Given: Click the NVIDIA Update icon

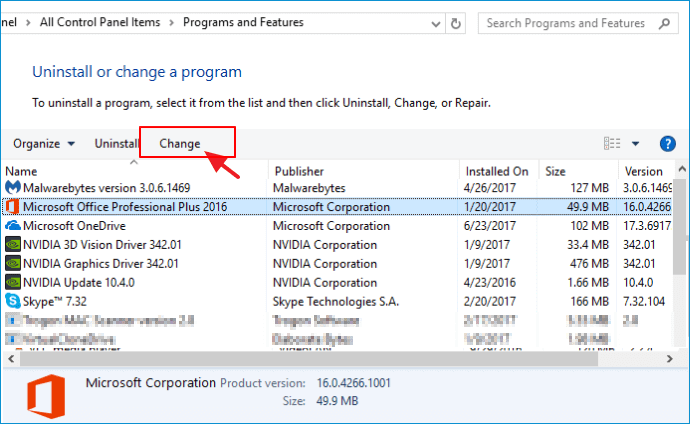Looking at the screenshot, I should (x=13, y=282).
